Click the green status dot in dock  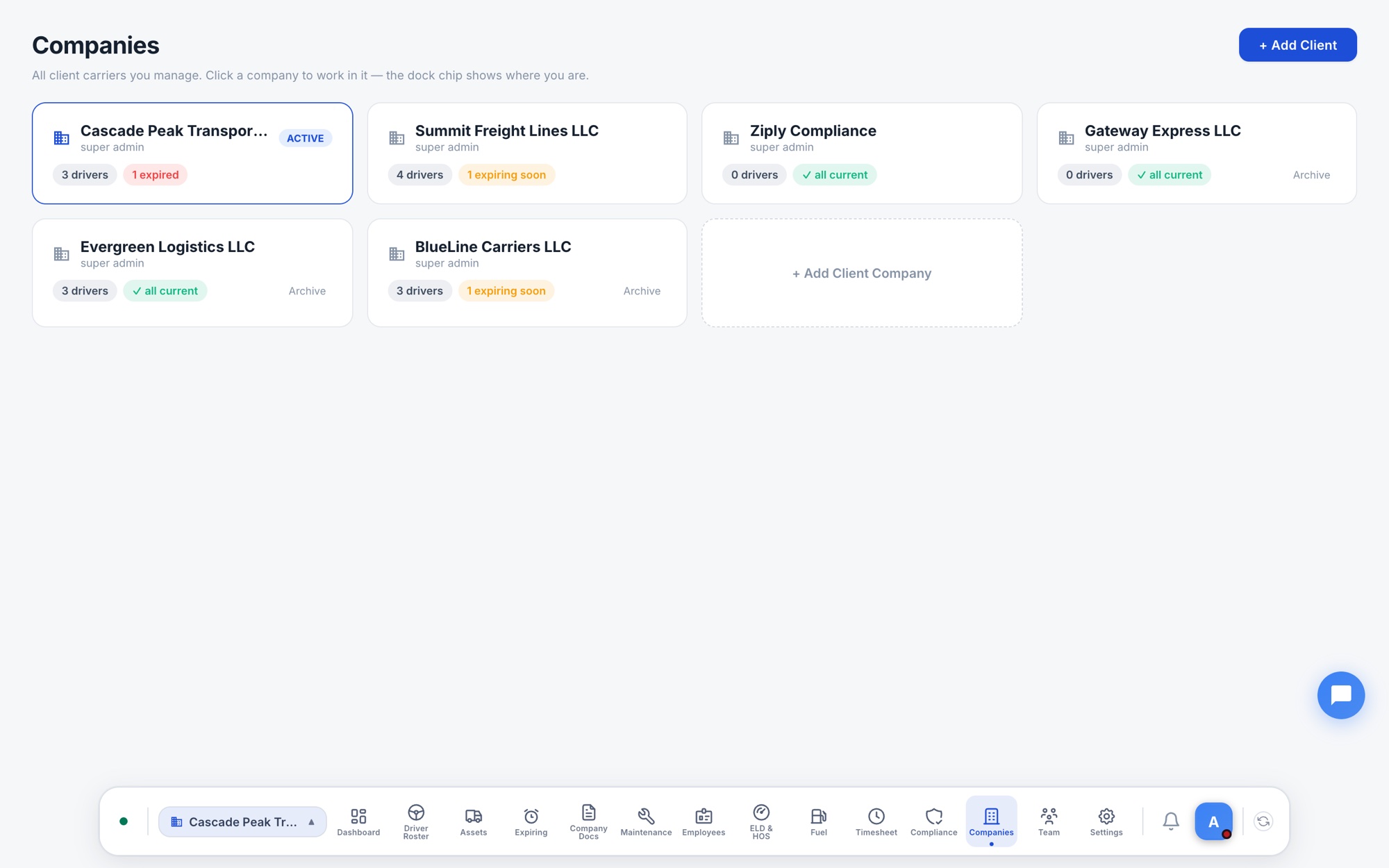tap(124, 821)
